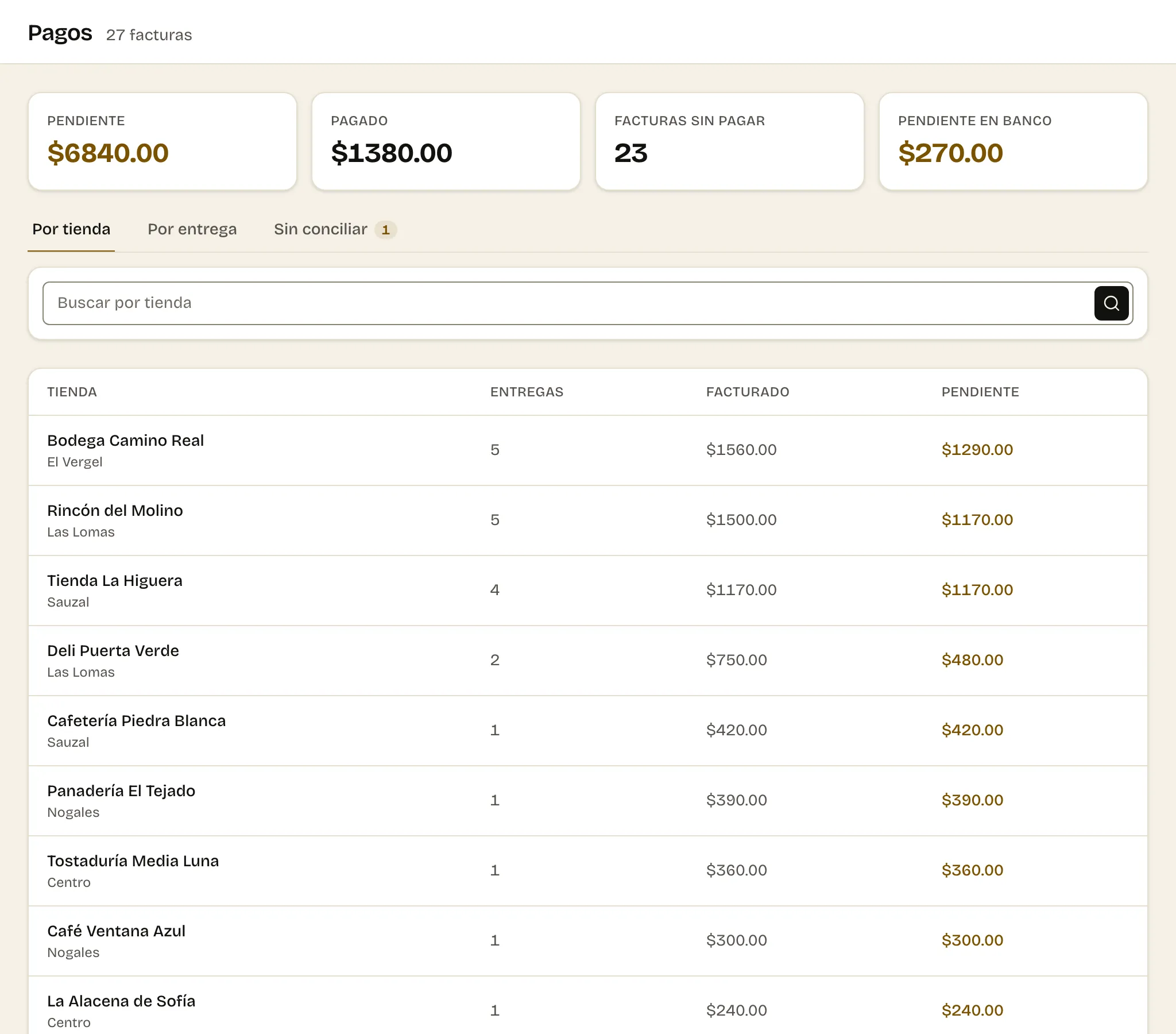Select the Pendiente en banco $270.00 card
The height and width of the screenshot is (1034, 1176).
pos(1013,141)
